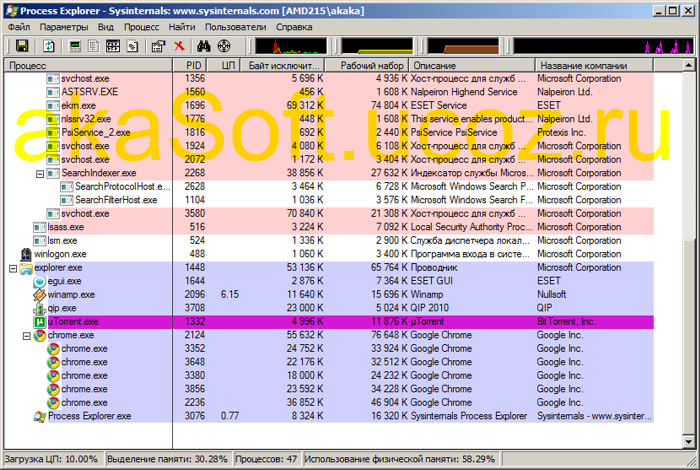
Task: Collapse the explorer.exe tree node
Action: tap(13, 268)
